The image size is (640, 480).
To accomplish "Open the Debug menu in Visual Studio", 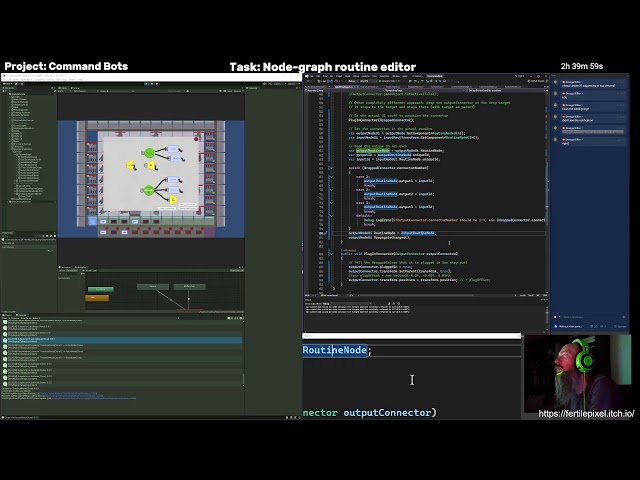I will (x=356, y=76).
